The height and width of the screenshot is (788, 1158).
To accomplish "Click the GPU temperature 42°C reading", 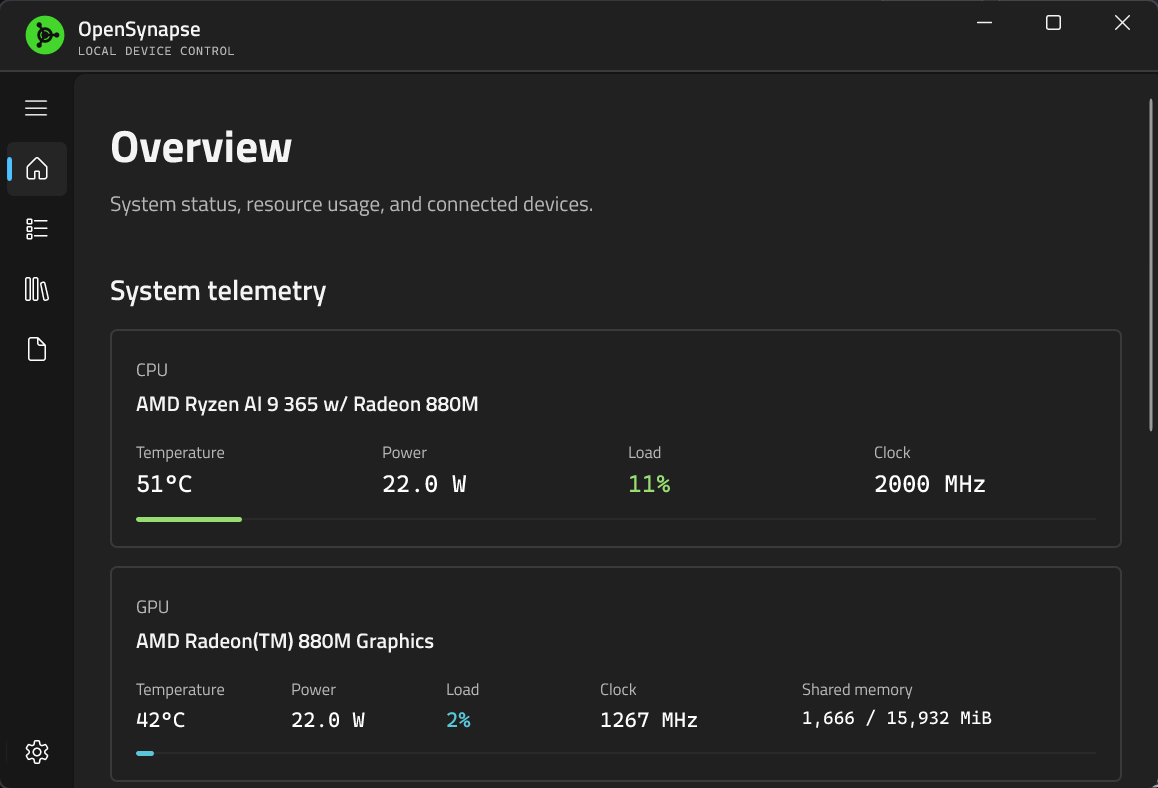I will (x=161, y=720).
